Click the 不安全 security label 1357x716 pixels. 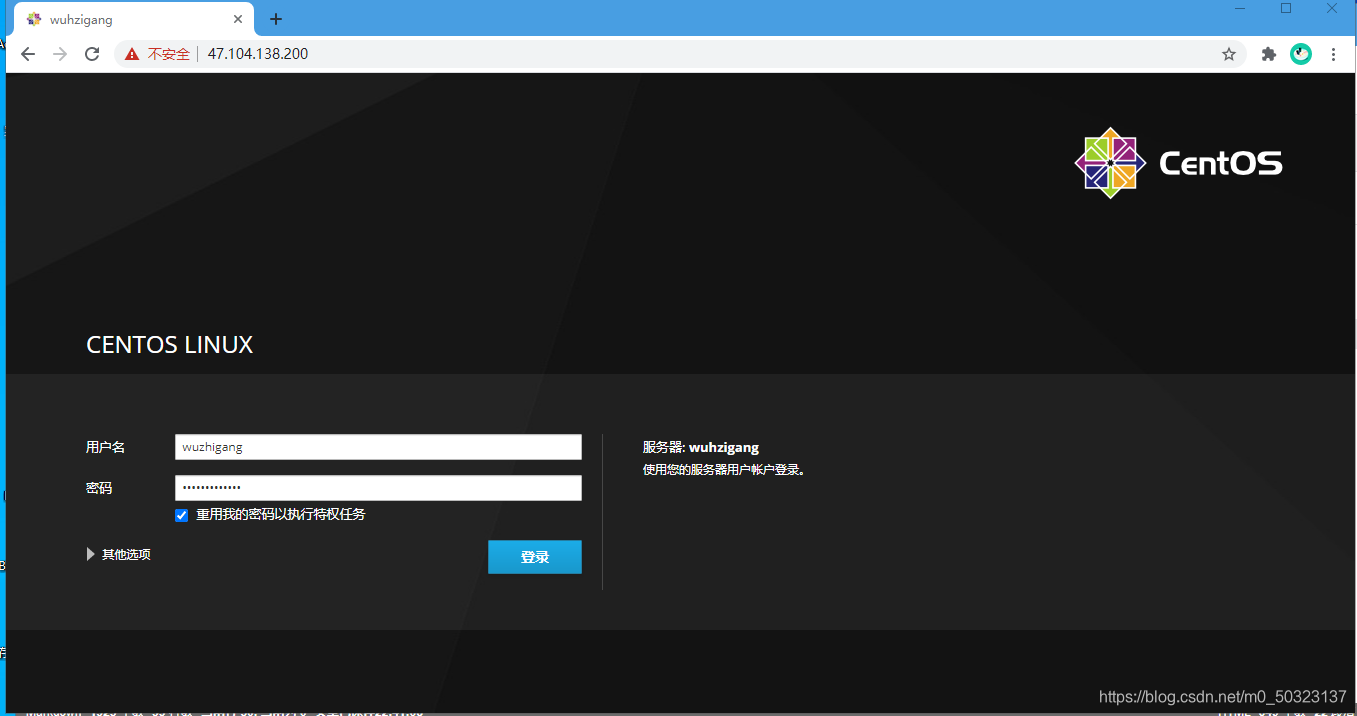(169, 54)
